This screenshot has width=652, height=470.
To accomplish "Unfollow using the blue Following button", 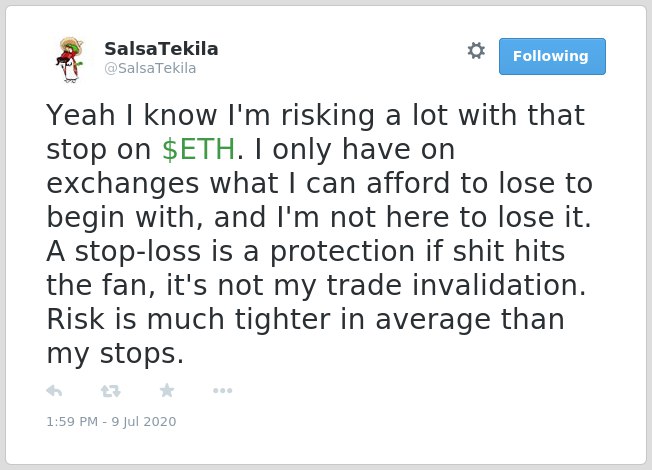I will pos(552,56).
